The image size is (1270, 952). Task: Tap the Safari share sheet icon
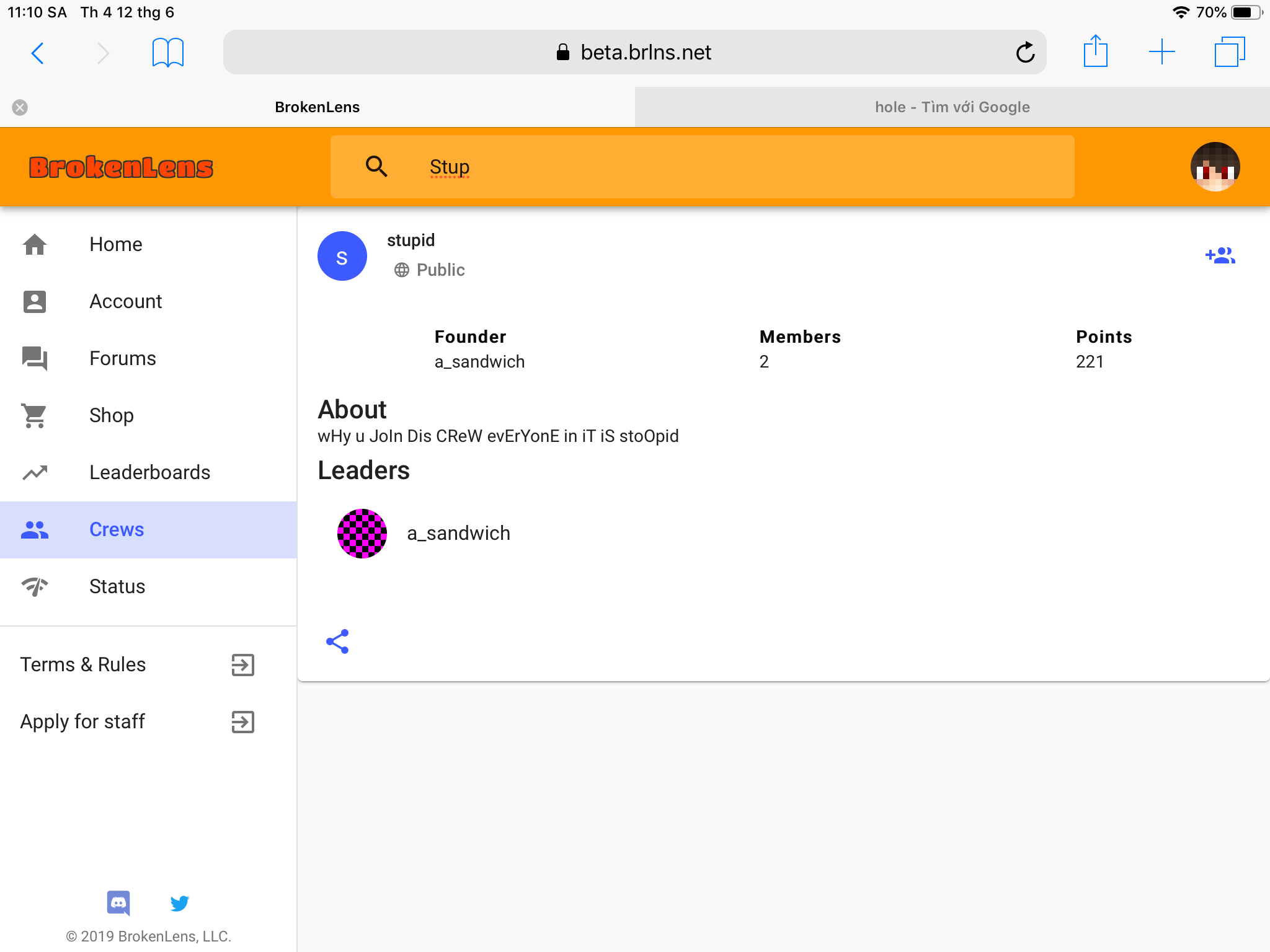1095,51
